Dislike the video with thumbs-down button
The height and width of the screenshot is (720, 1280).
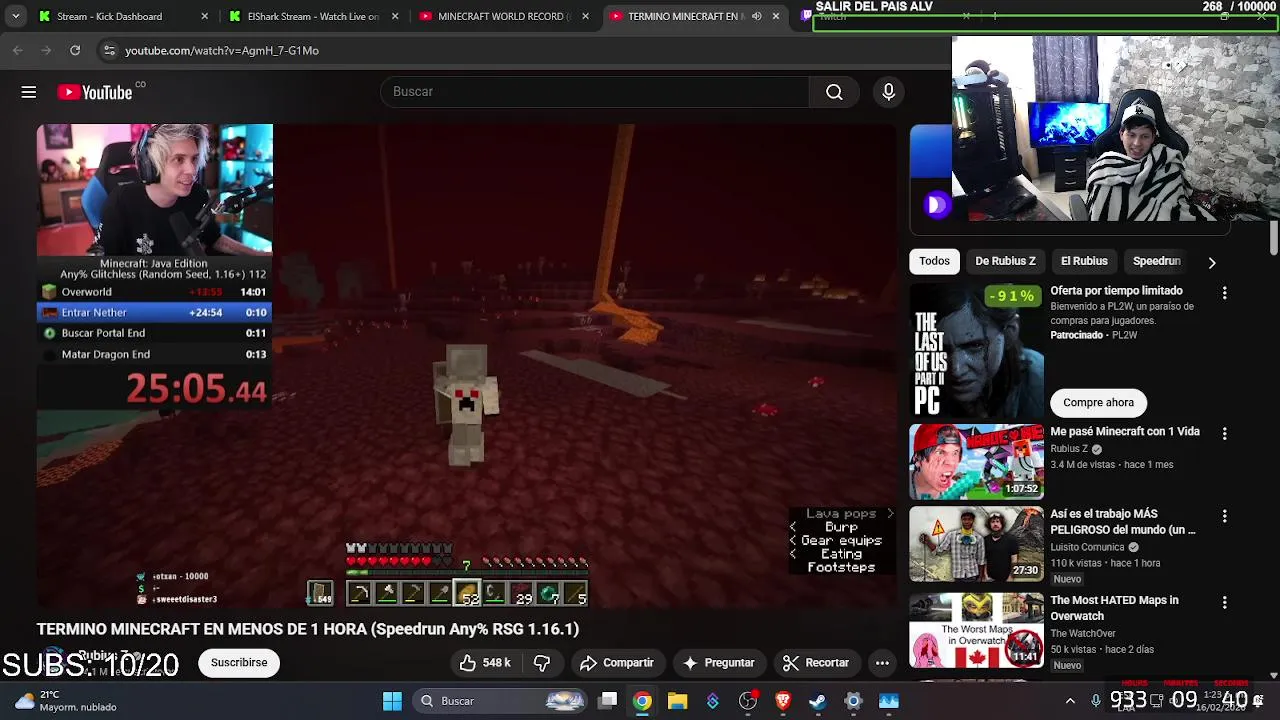(x=542, y=662)
